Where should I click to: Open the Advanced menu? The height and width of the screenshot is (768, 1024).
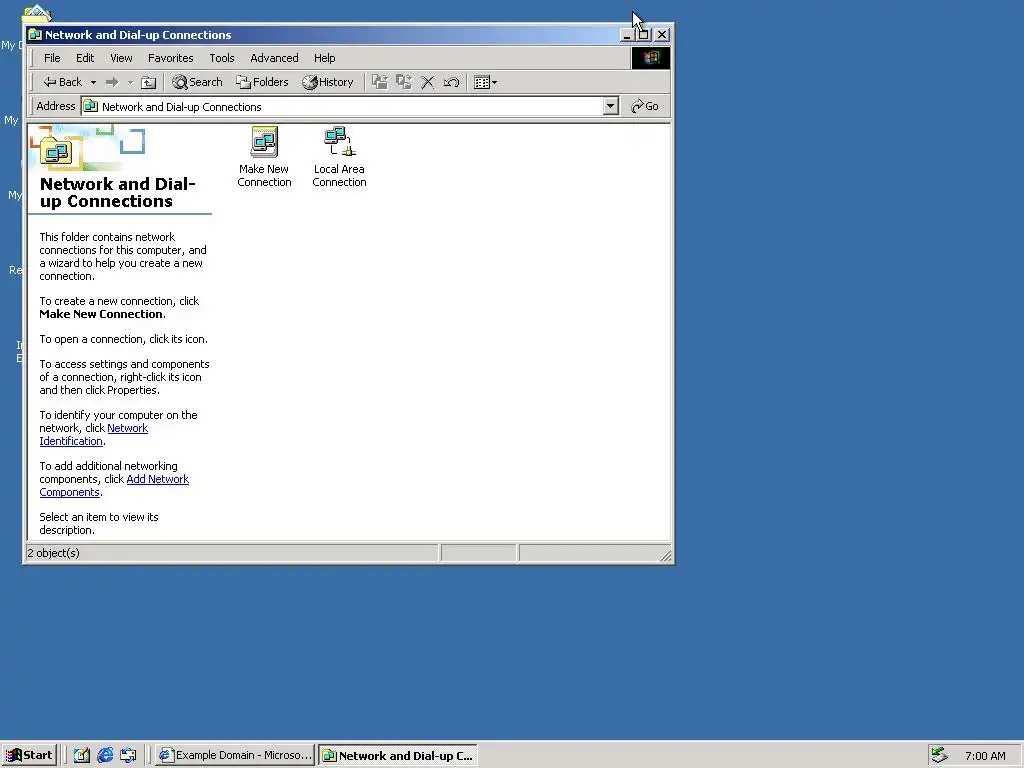(274, 58)
